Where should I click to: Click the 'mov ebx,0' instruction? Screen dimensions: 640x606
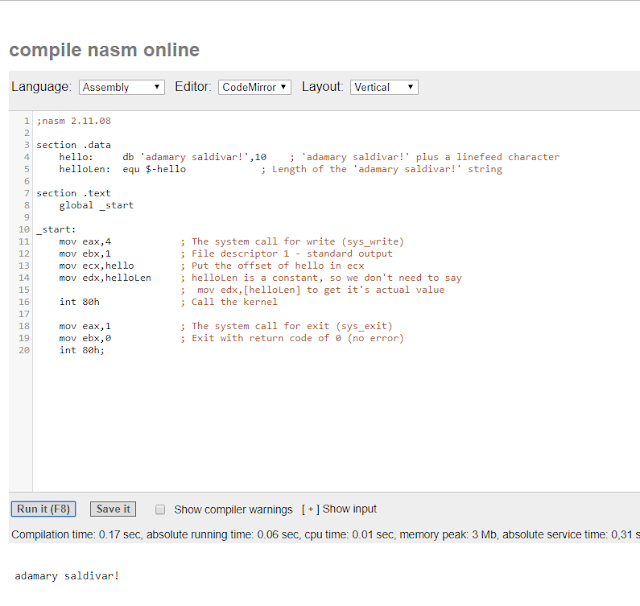point(85,338)
